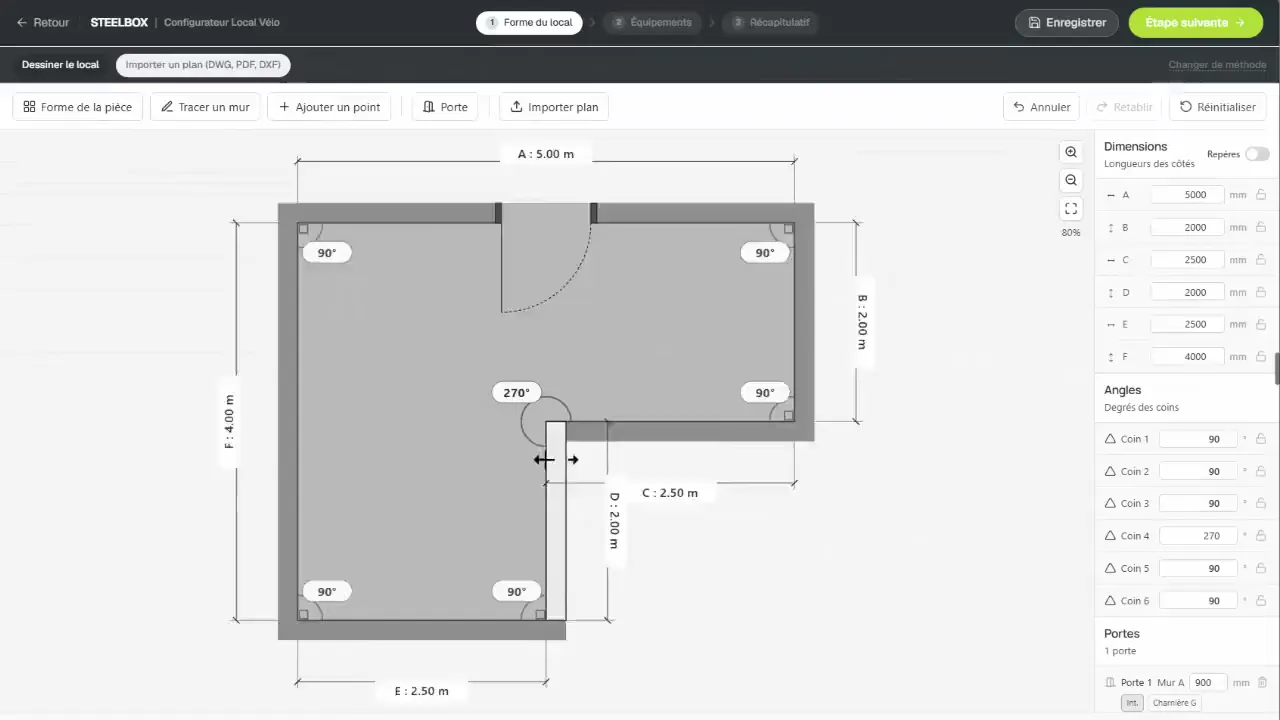Image resolution: width=1280 pixels, height=720 pixels.
Task: Click the Importer plan toolbar button
Action: [x=554, y=107]
